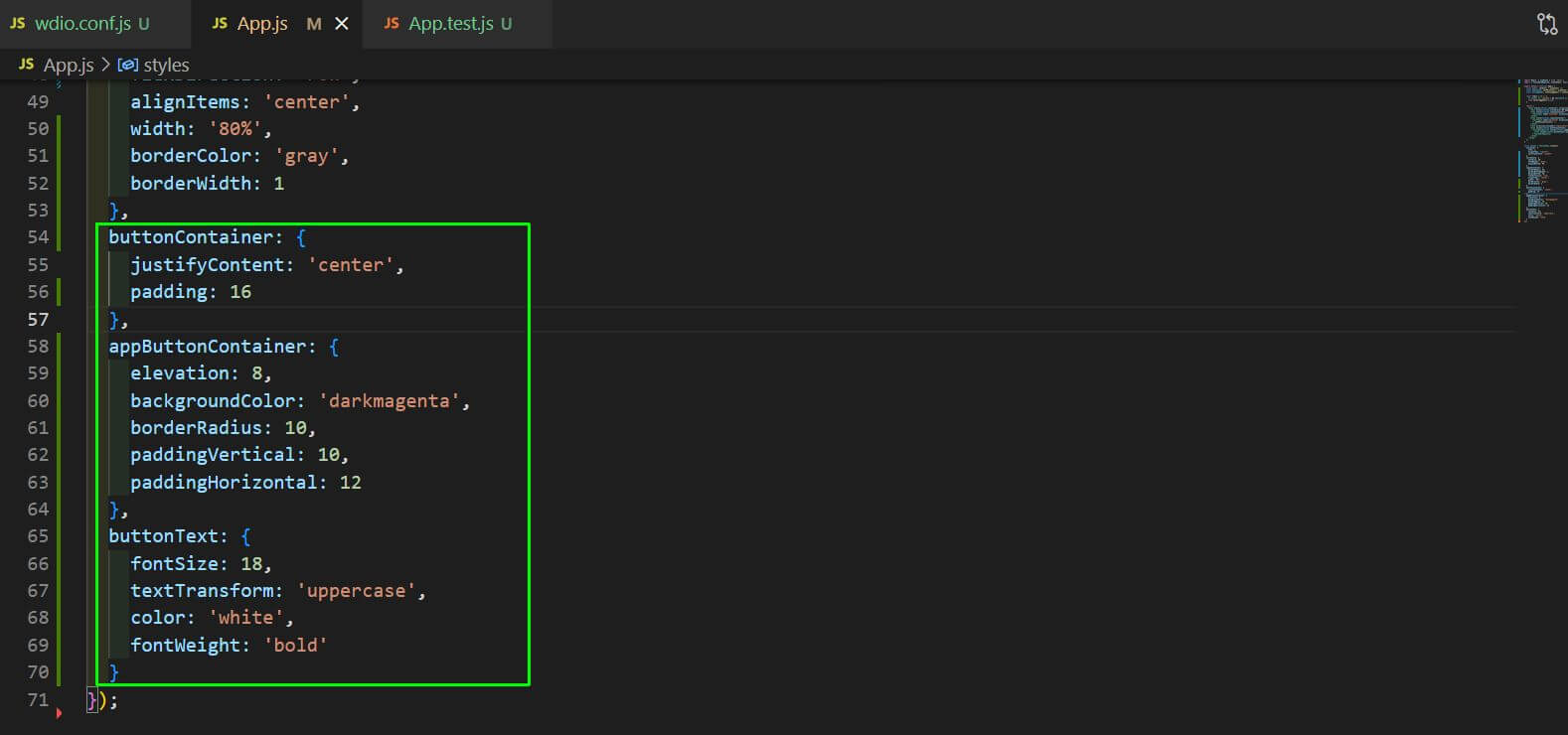This screenshot has width=1568, height=735.
Task: Click the JS icon in the breadcrumb bar
Action: pos(26,65)
